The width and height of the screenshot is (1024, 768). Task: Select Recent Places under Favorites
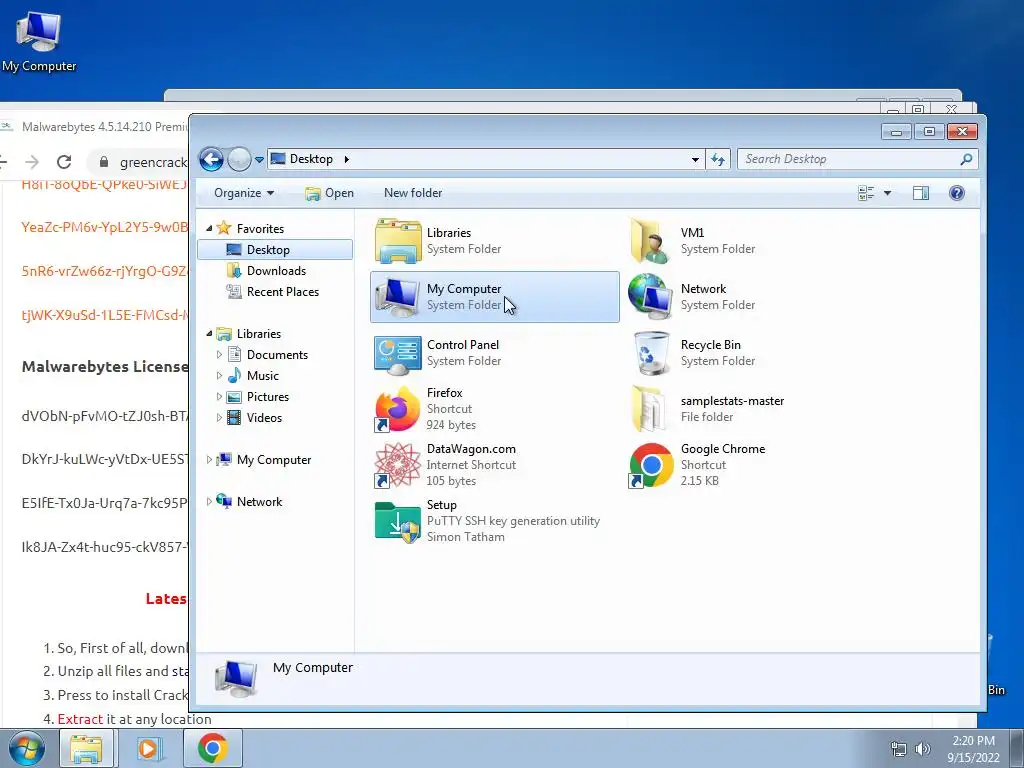272,292
